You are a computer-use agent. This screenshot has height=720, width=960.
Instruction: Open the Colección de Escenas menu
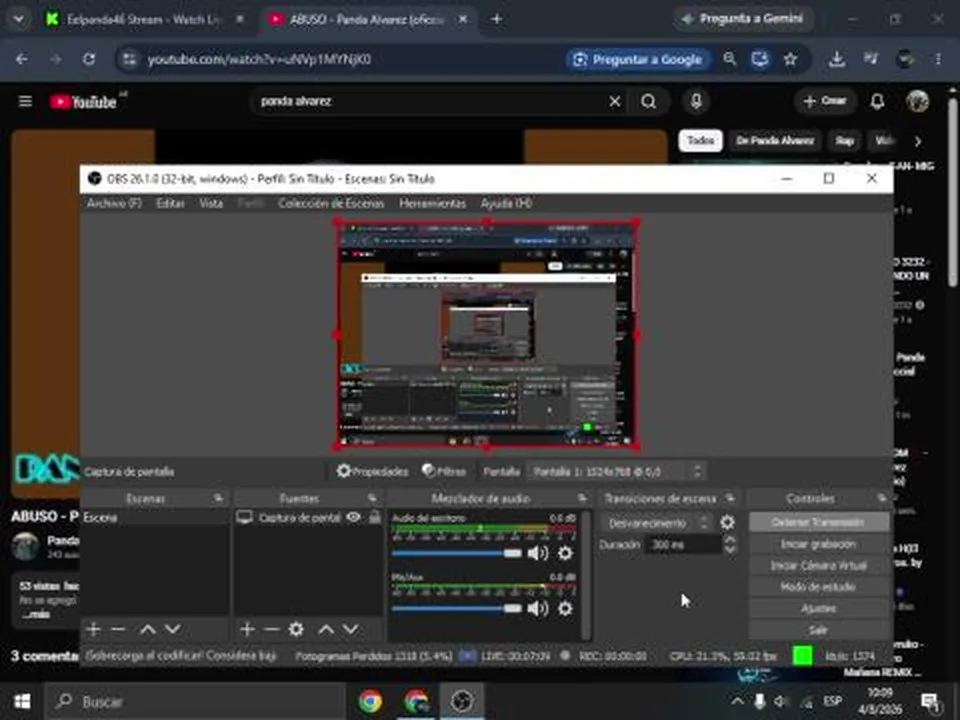click(x=331, y=203)
